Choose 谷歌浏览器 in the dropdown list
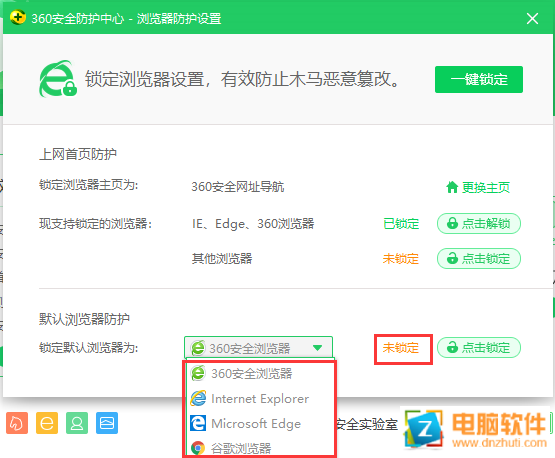The image size is (555, 458). [x=260, y=448]
